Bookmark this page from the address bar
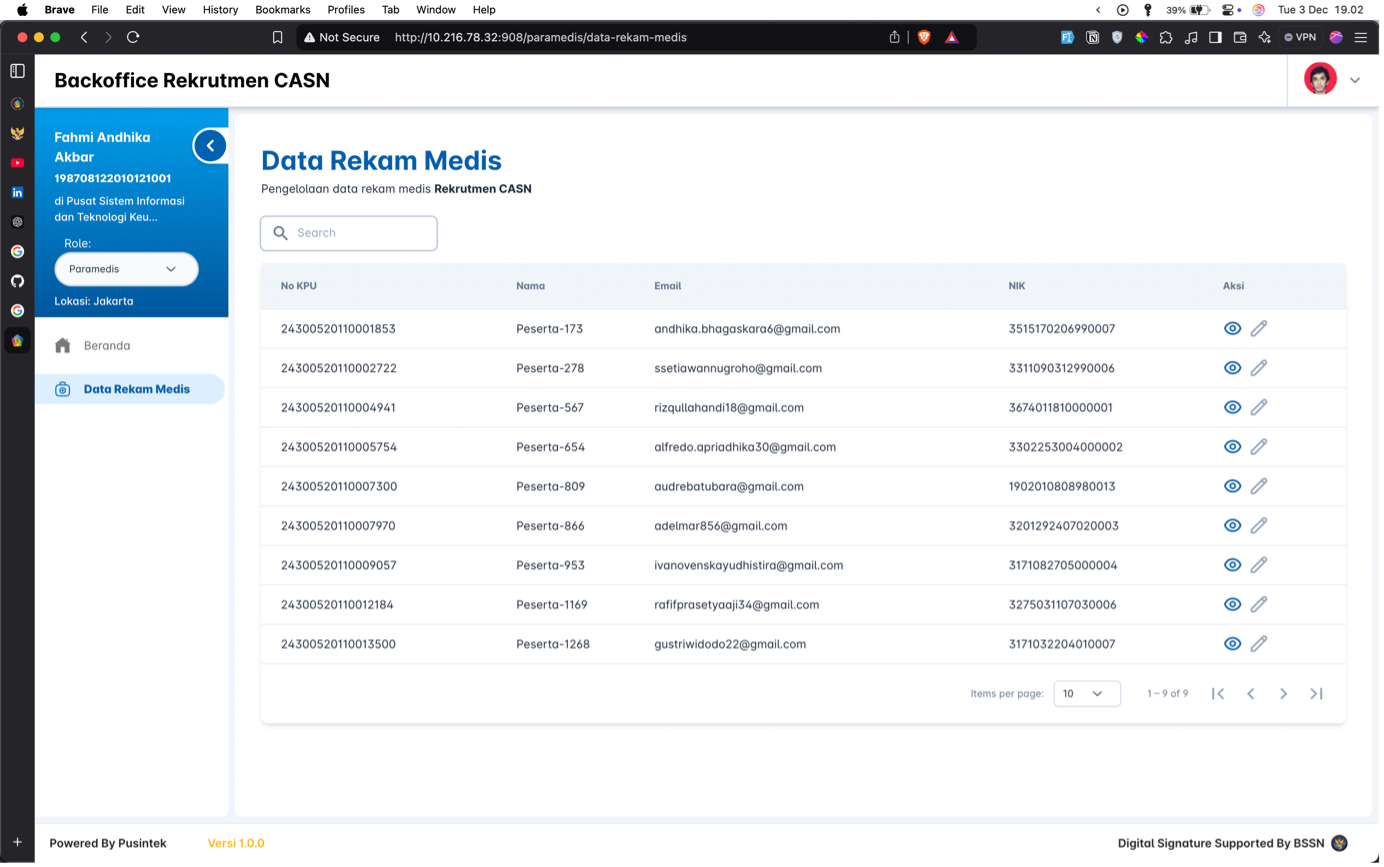 tap(278, 37)
